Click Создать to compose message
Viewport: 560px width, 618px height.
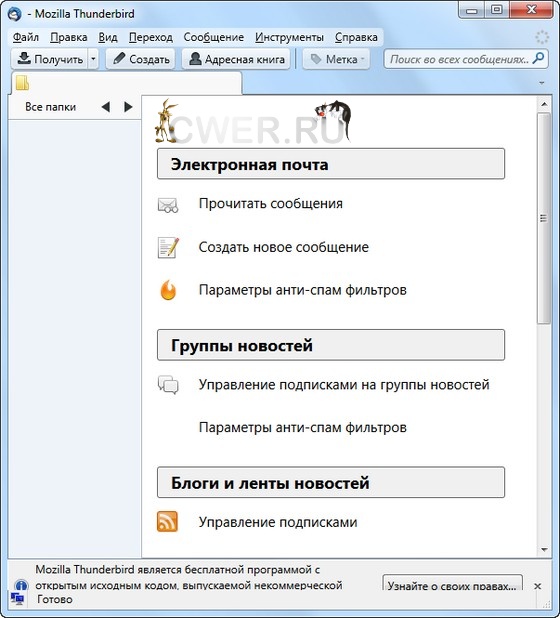(141, 59)
